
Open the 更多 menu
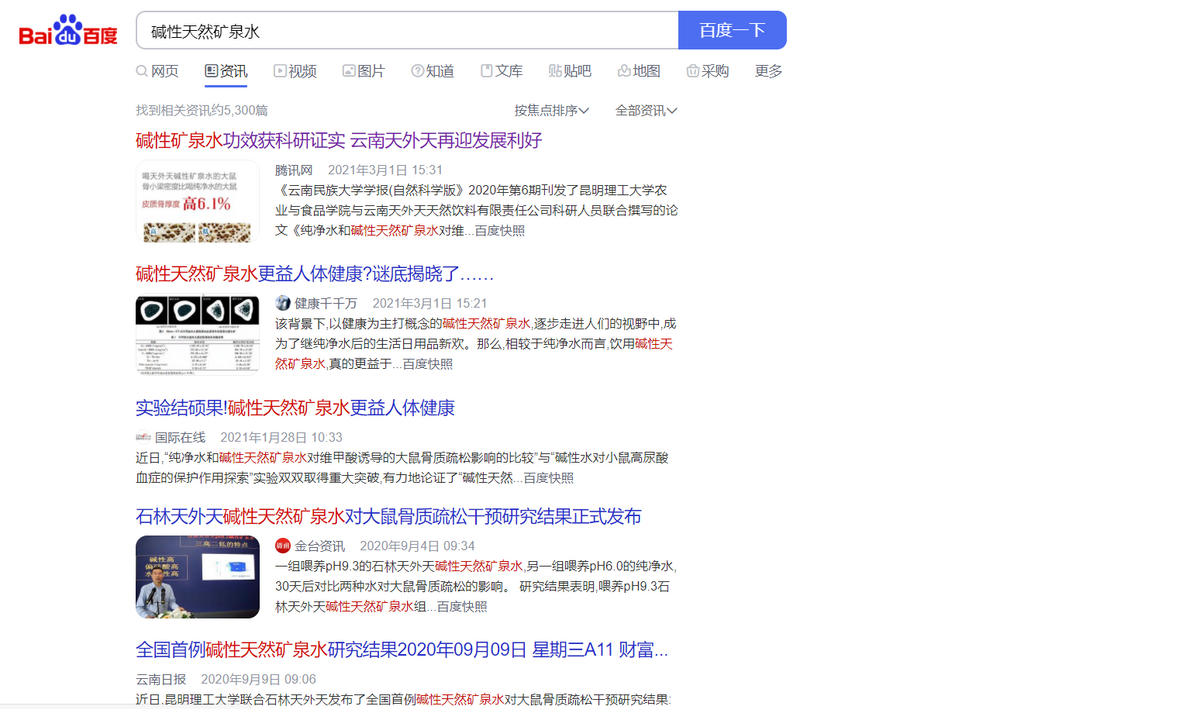(769, 71)
